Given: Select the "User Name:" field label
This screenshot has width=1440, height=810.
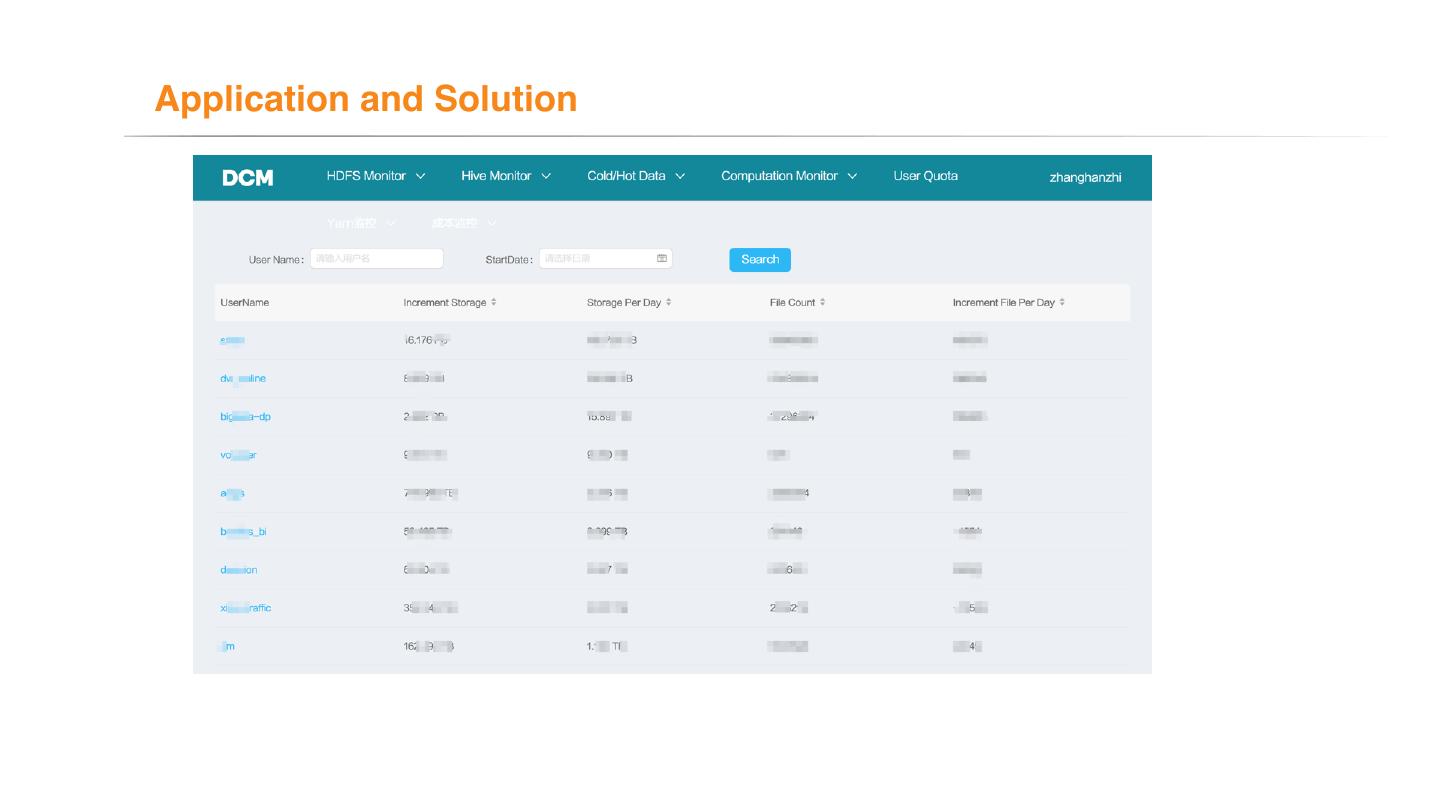Looking at the screenshot, I should tap(276, 260).
